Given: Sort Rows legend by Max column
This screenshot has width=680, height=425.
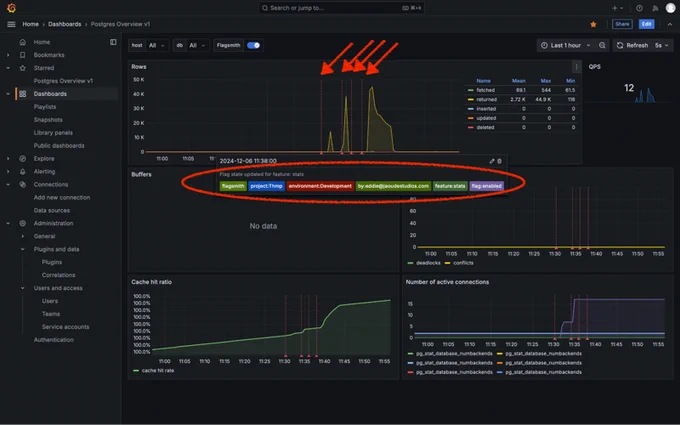Looking at the screenshot, I should coord(546,81).
